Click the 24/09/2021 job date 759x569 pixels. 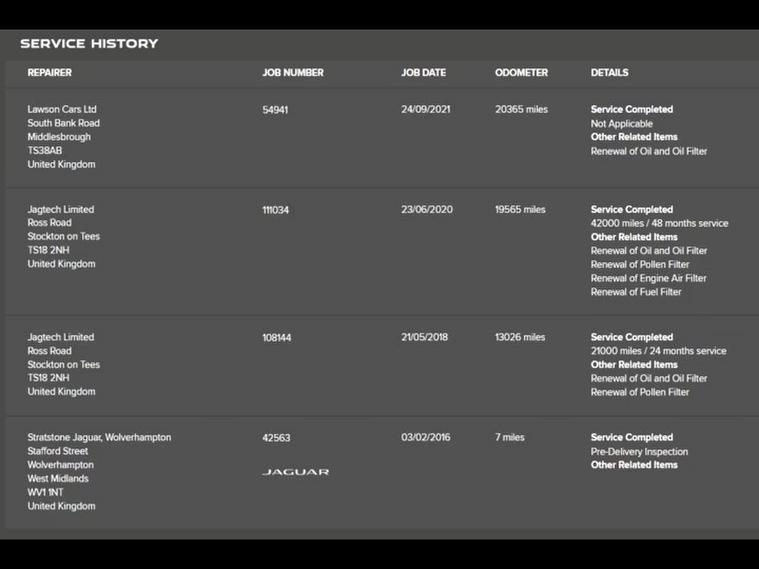tap(425, 110)
